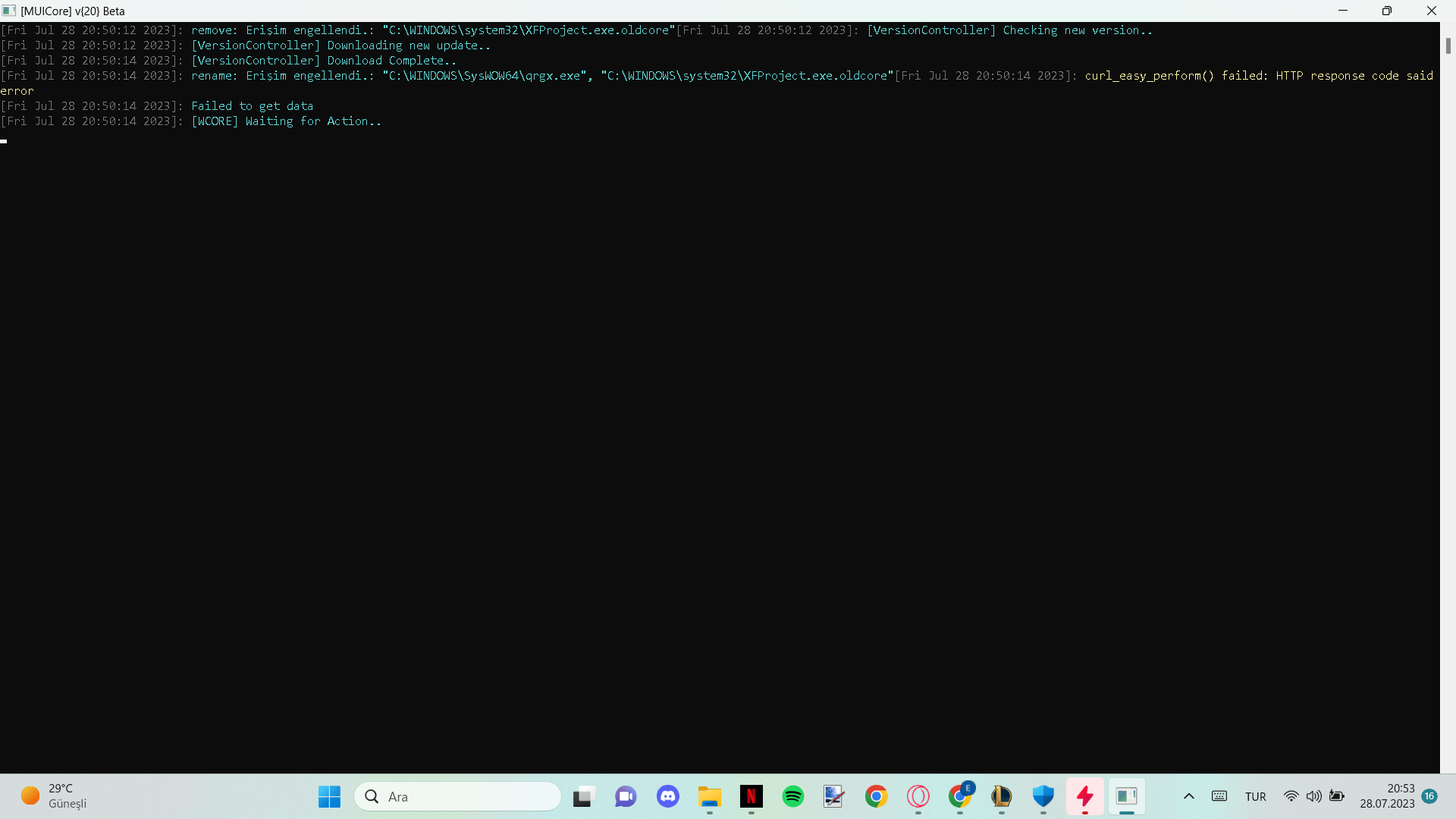Open Windows Security shield icon
The image size is (1456, 819).
(1043, 796)
